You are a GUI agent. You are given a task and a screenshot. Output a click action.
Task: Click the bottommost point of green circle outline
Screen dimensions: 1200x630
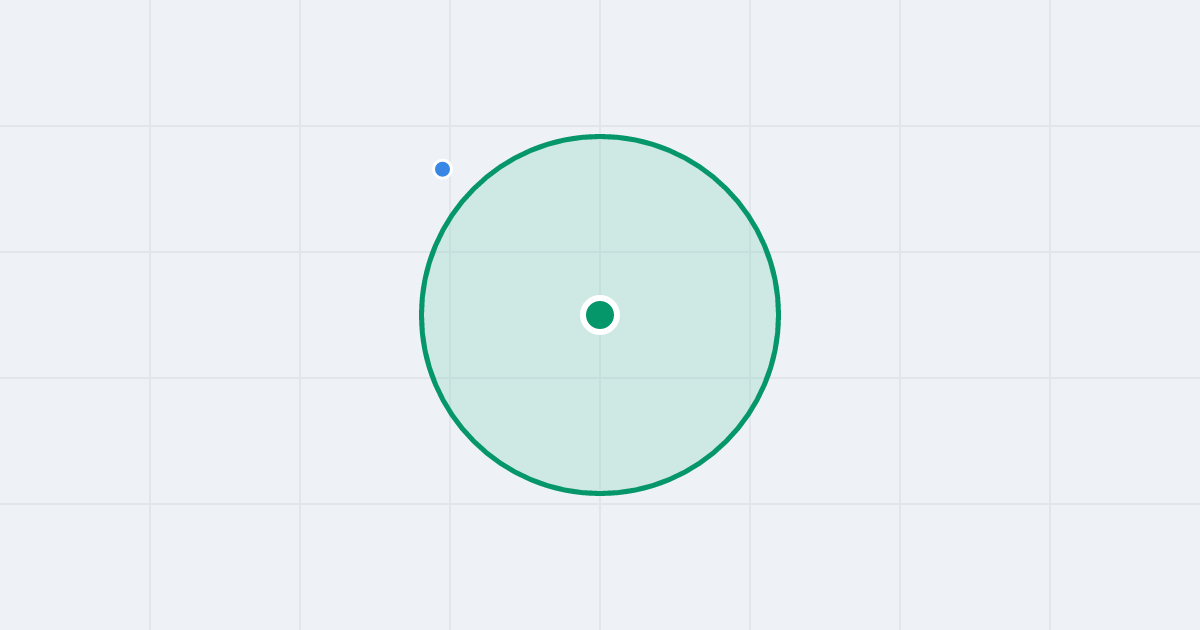pos(600,493)
